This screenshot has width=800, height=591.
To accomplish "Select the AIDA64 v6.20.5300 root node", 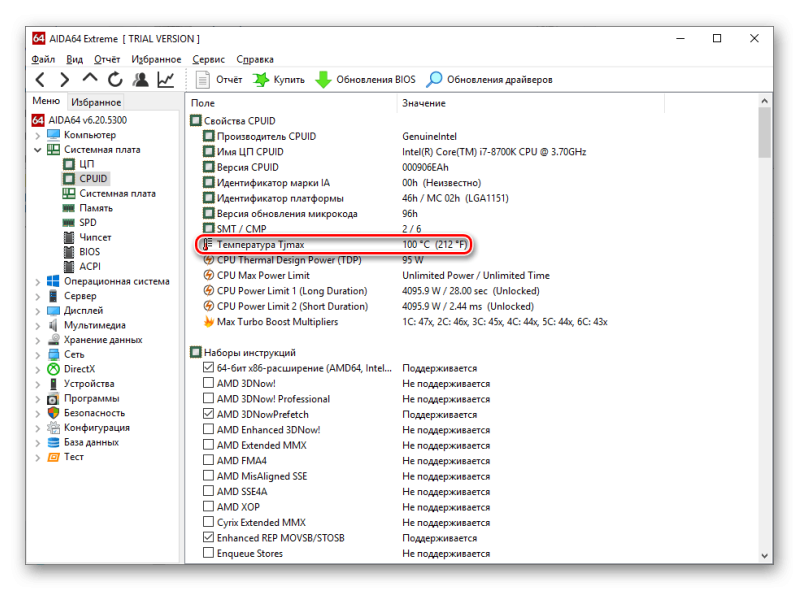I will [x=80, y=120].
